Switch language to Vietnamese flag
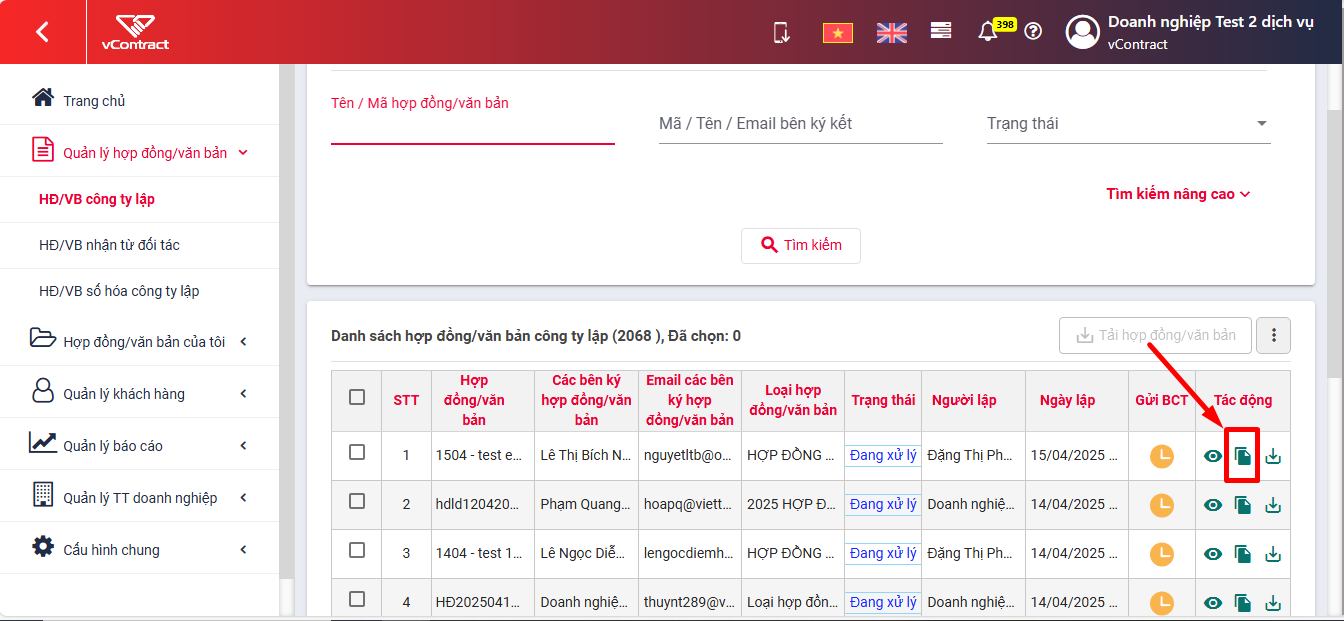 coord(837,33)
